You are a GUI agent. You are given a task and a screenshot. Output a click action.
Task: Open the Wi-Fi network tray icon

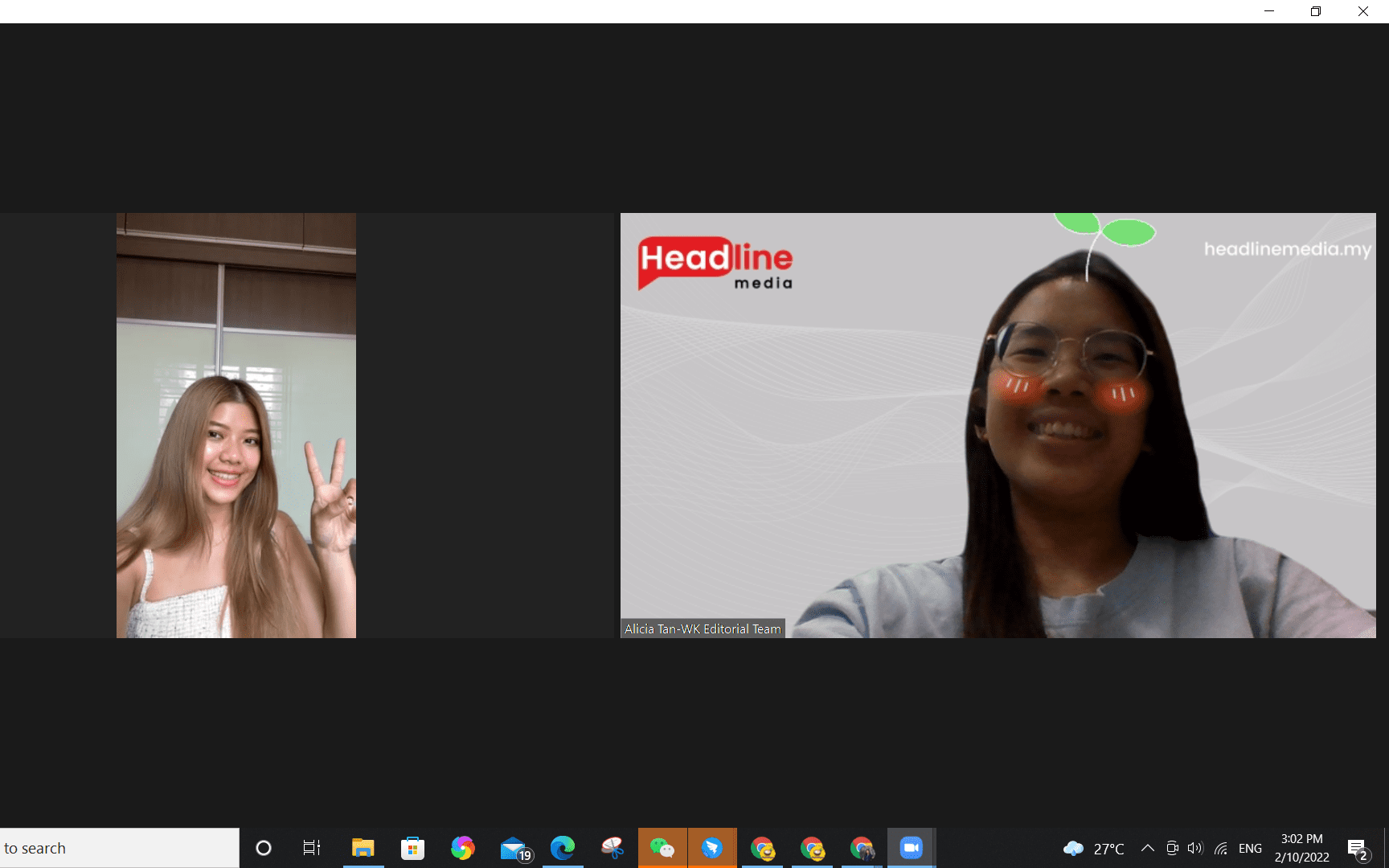tap(1221, 848)
